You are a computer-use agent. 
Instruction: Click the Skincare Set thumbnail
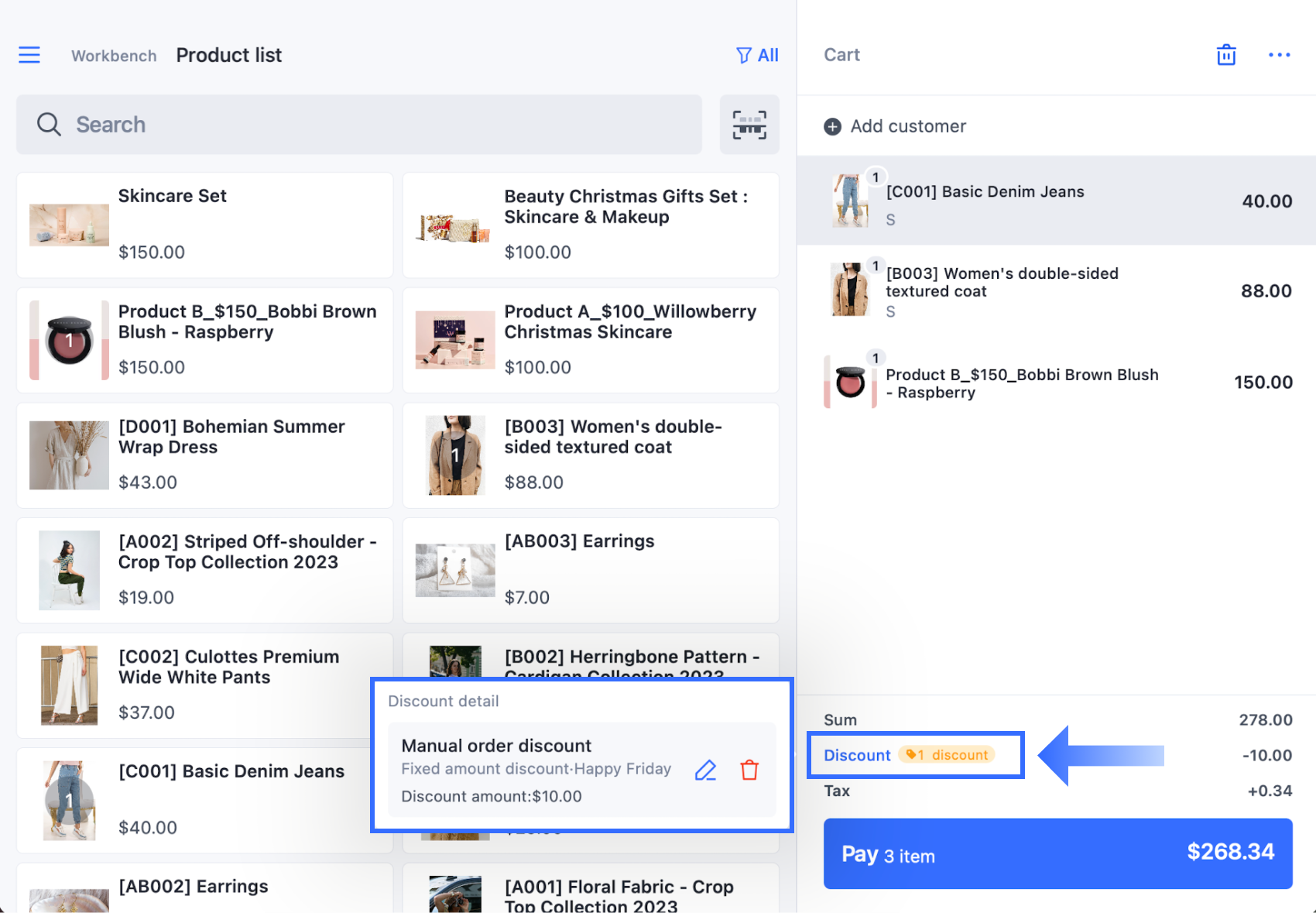click(x=69, y=225)
